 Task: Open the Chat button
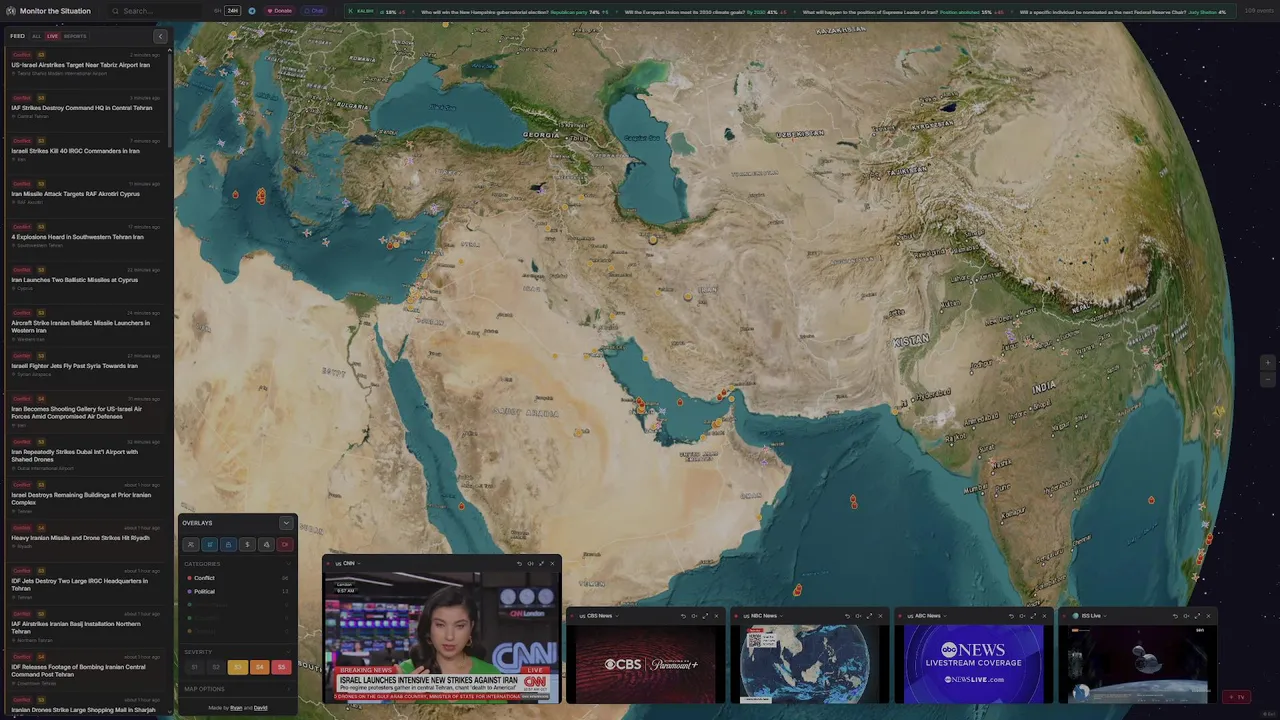point(314,11)
